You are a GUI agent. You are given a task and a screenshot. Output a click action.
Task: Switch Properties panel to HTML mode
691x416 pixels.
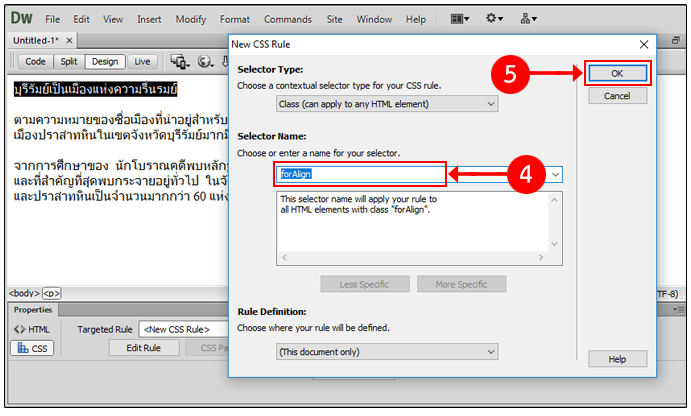pyautogui.click(x=32, y=329)
